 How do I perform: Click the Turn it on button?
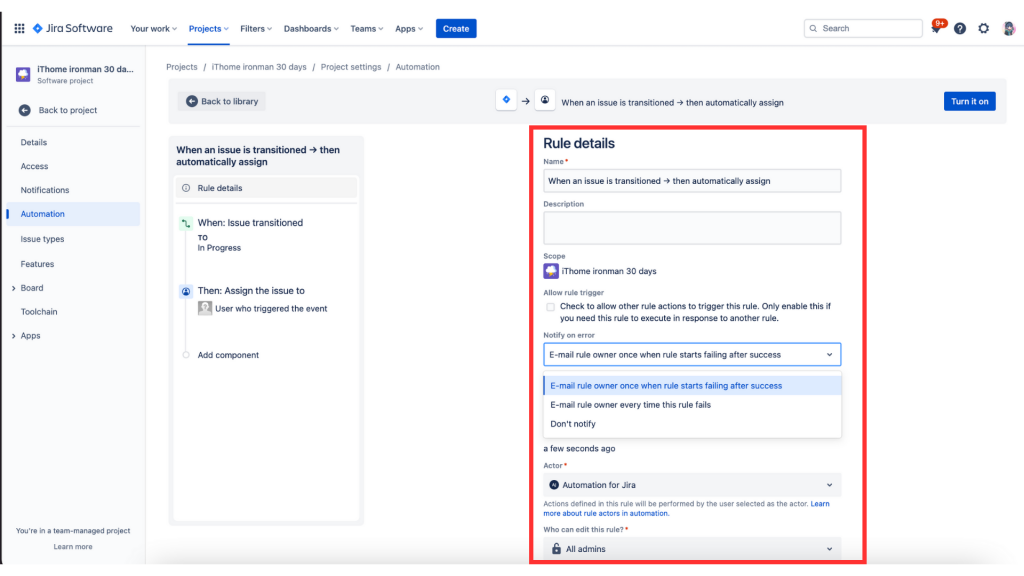(x=969, y=101)
